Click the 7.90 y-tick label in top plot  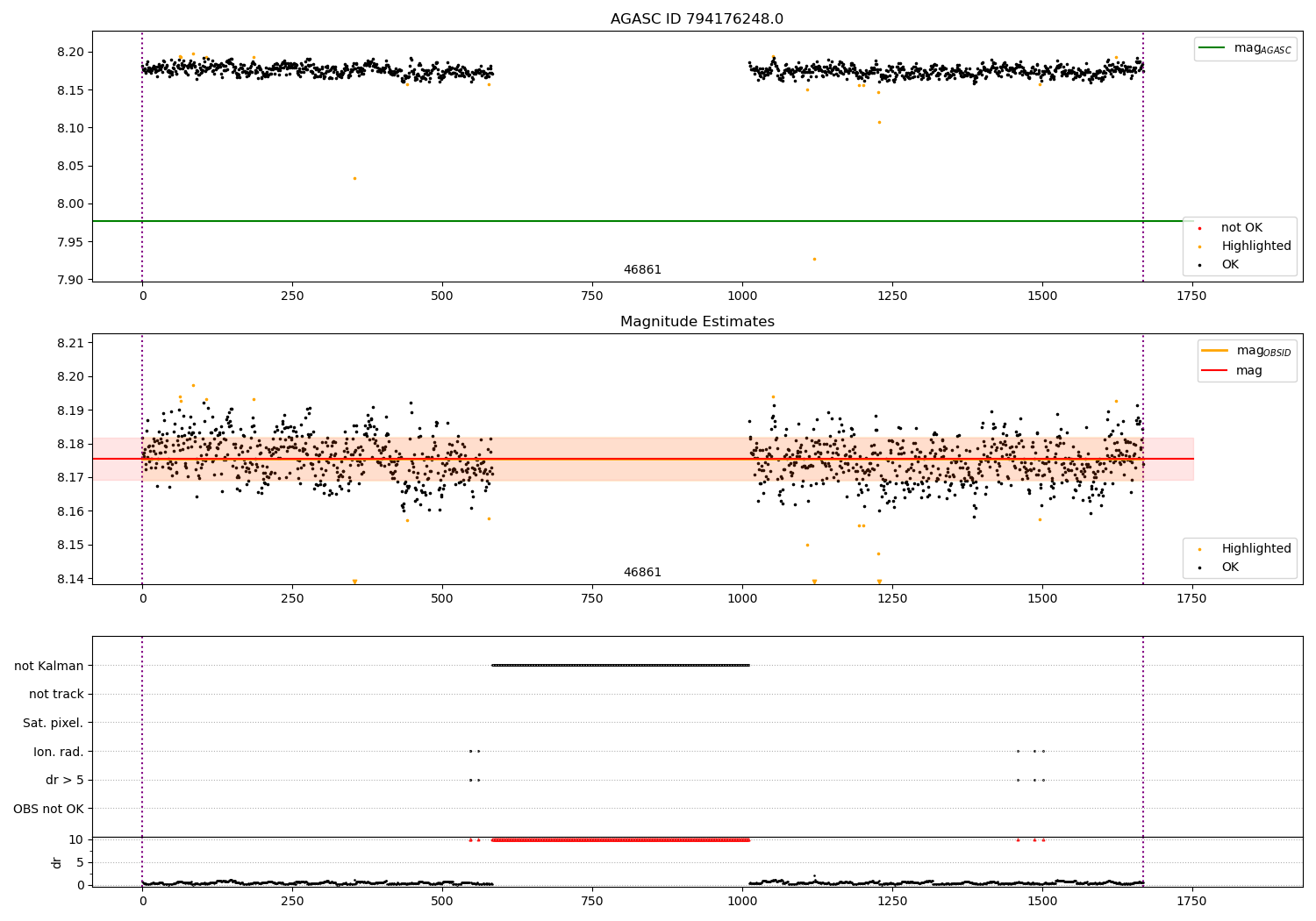70,280
